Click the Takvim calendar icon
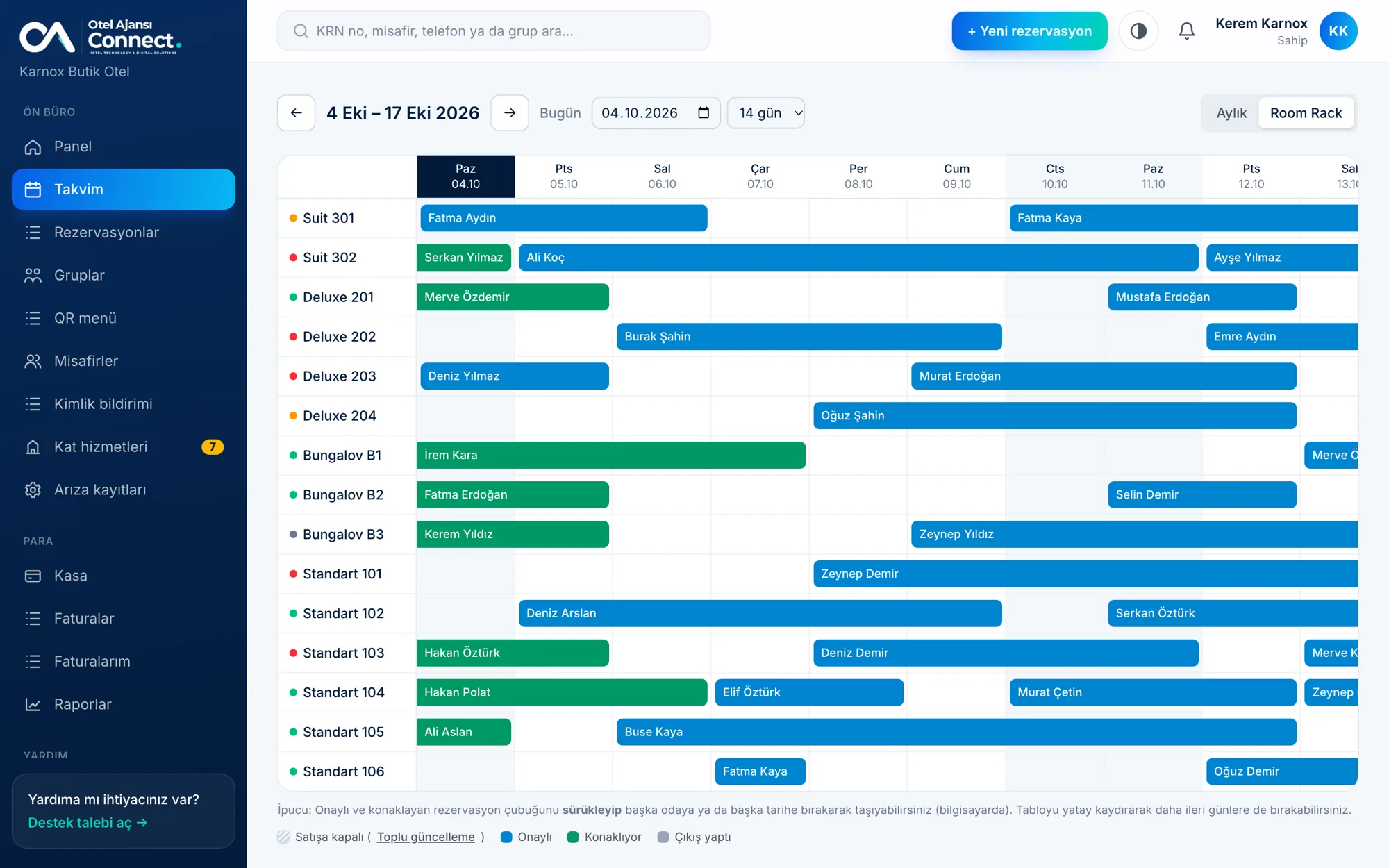 (x=33, y=190)
